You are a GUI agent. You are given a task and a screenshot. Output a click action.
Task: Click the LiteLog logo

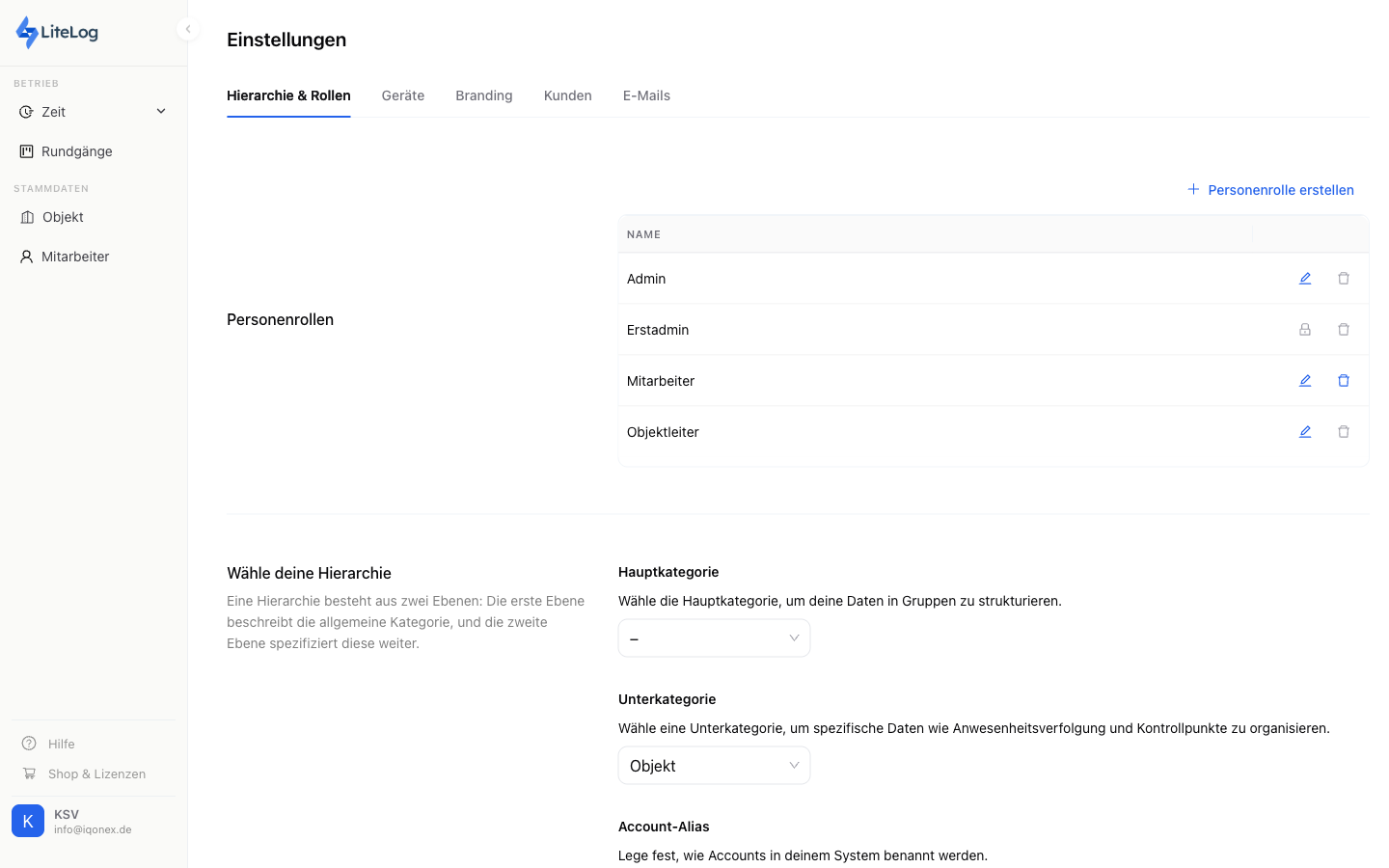tap(58, 32)
